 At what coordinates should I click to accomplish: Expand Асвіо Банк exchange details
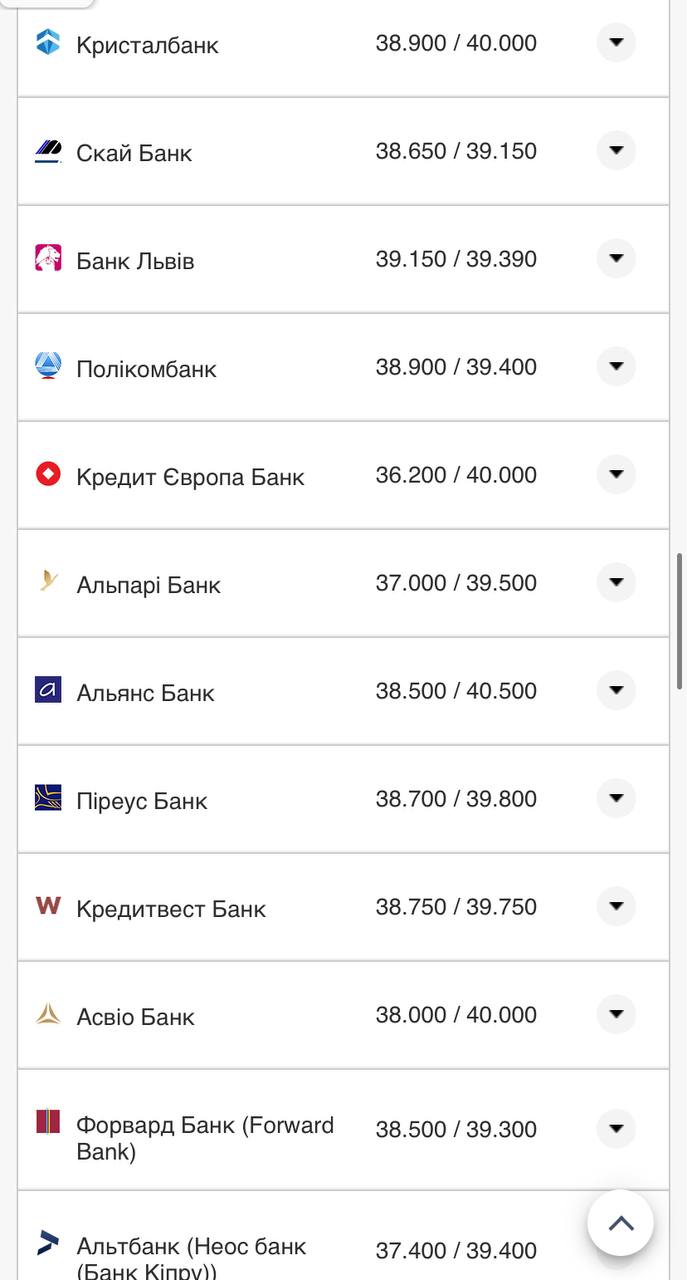(x=616, y=1014)
